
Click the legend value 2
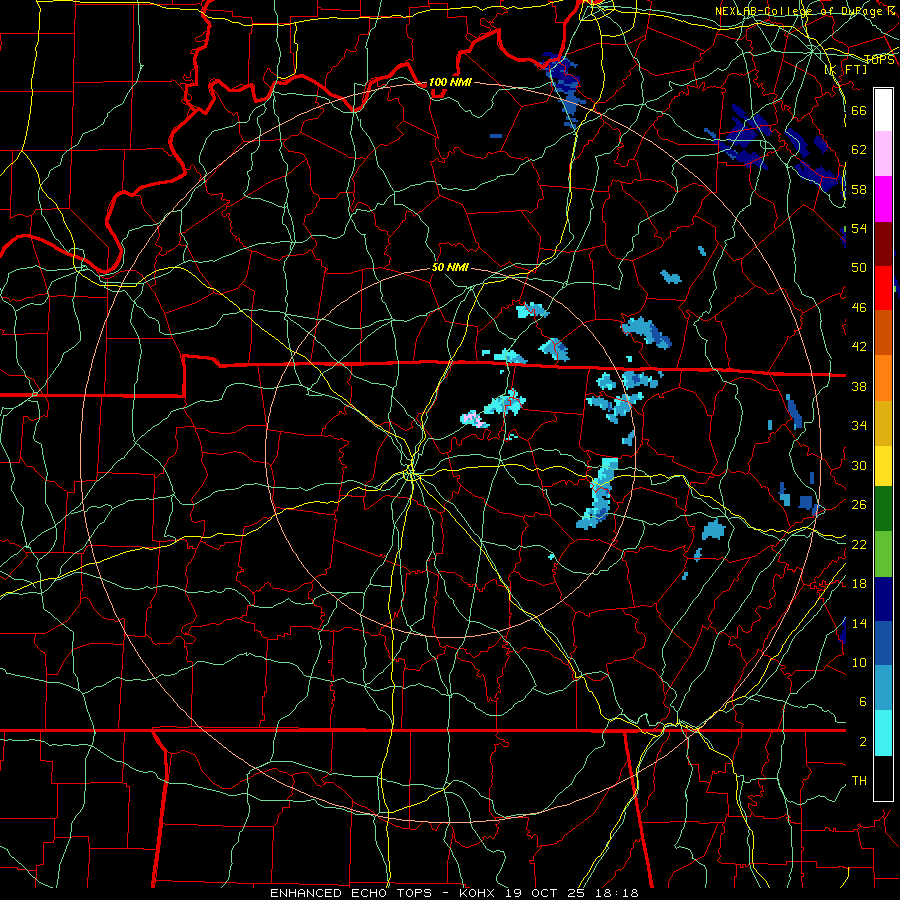[862, 742]
